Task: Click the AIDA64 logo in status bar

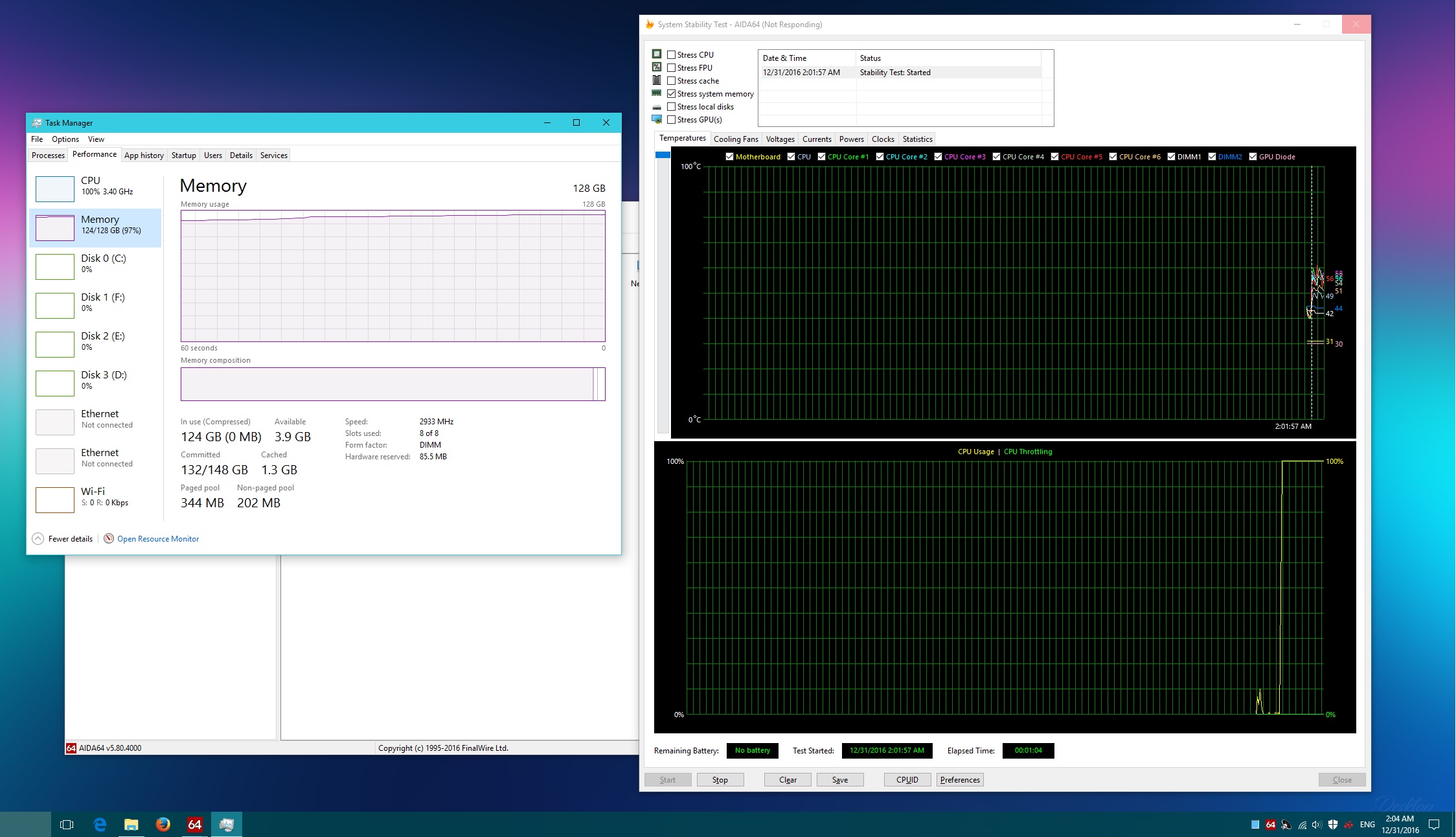Action: 71,748
